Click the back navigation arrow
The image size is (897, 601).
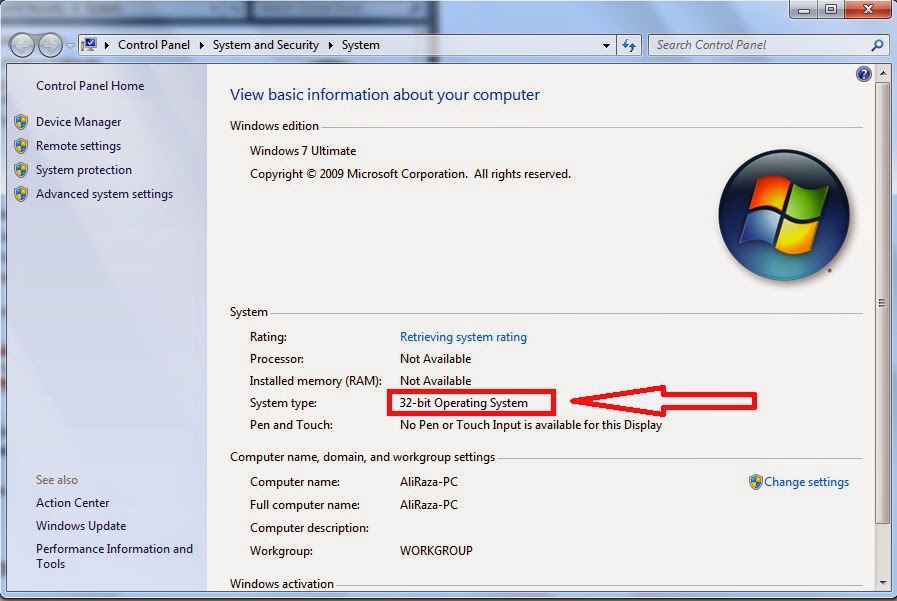20,44
